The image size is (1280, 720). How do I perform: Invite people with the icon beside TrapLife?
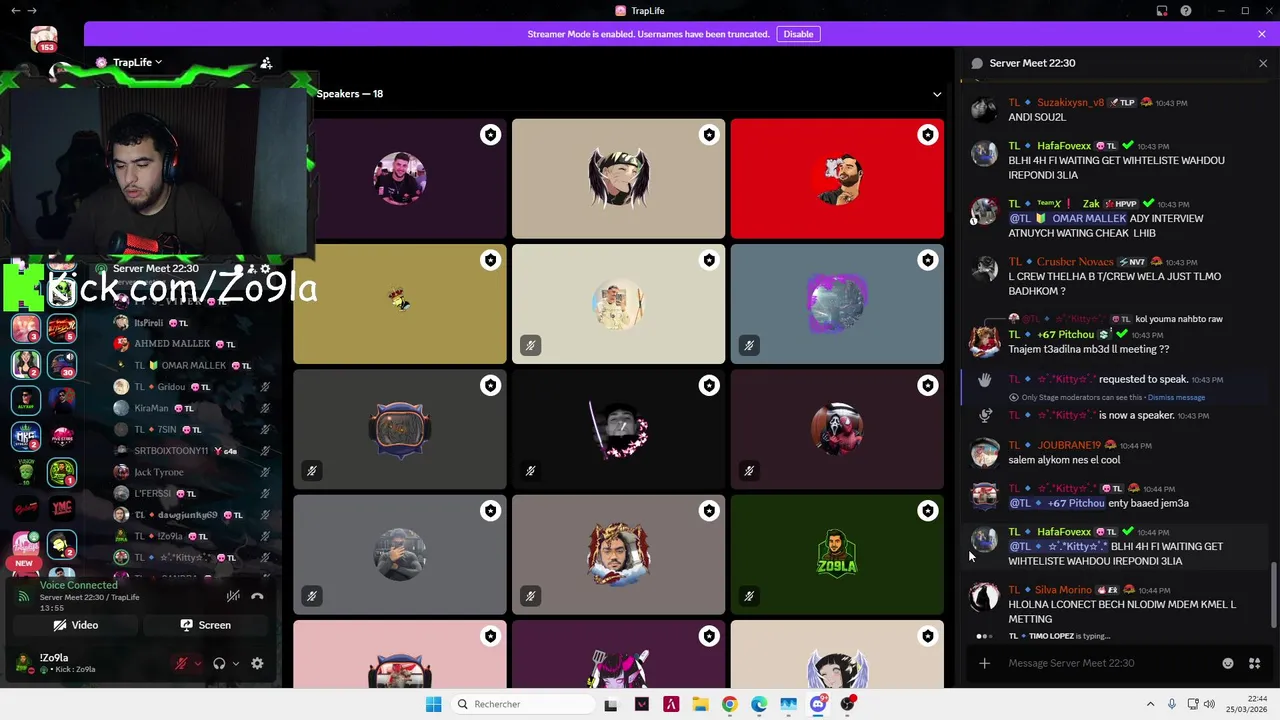tap(266, 62)
